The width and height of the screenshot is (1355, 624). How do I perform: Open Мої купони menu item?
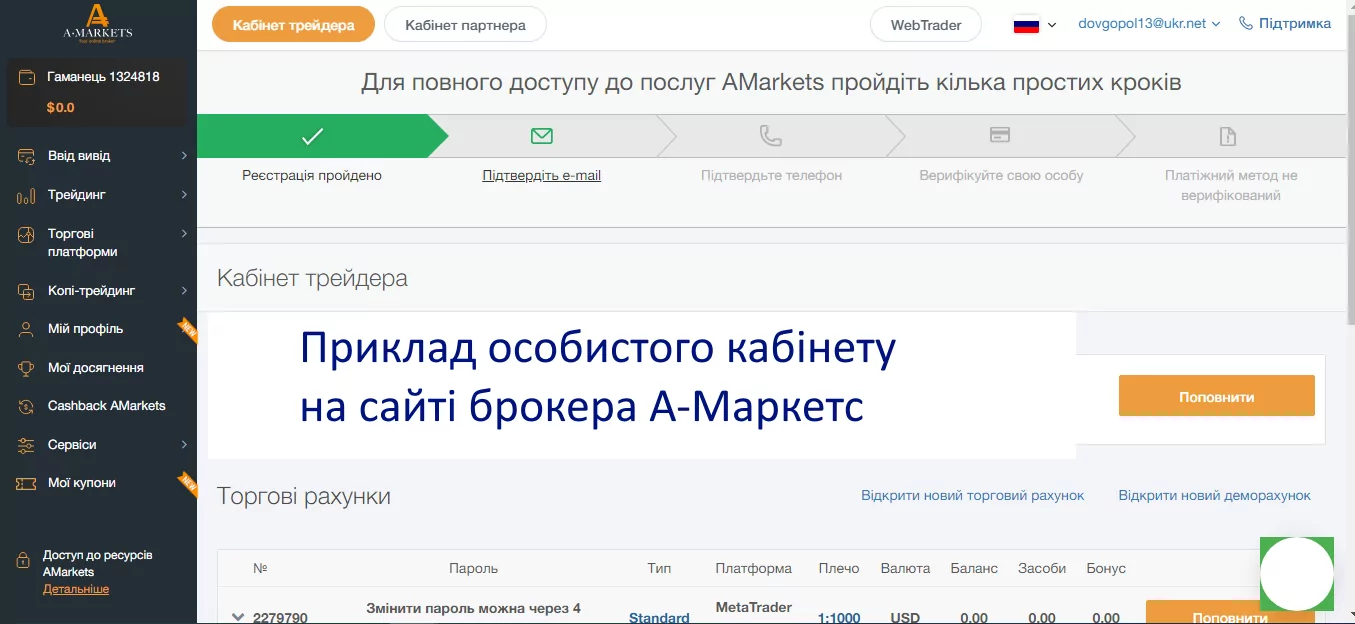pyautogui.click(x=82, y=483)
